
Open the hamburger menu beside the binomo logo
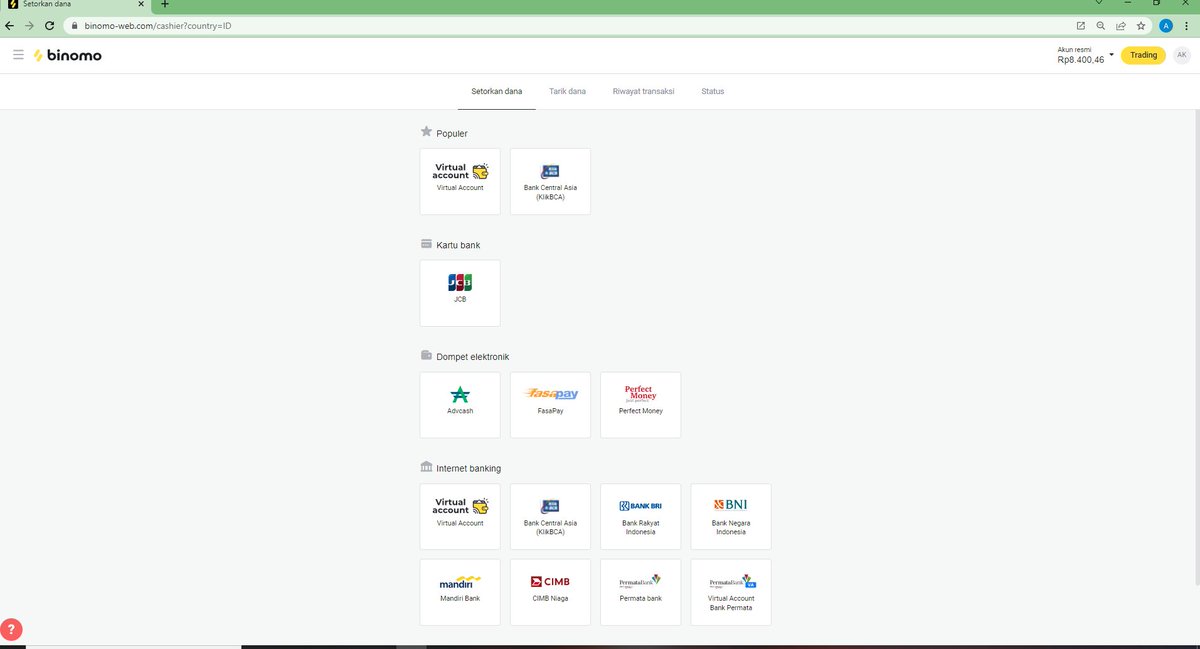tap(18, 55)
